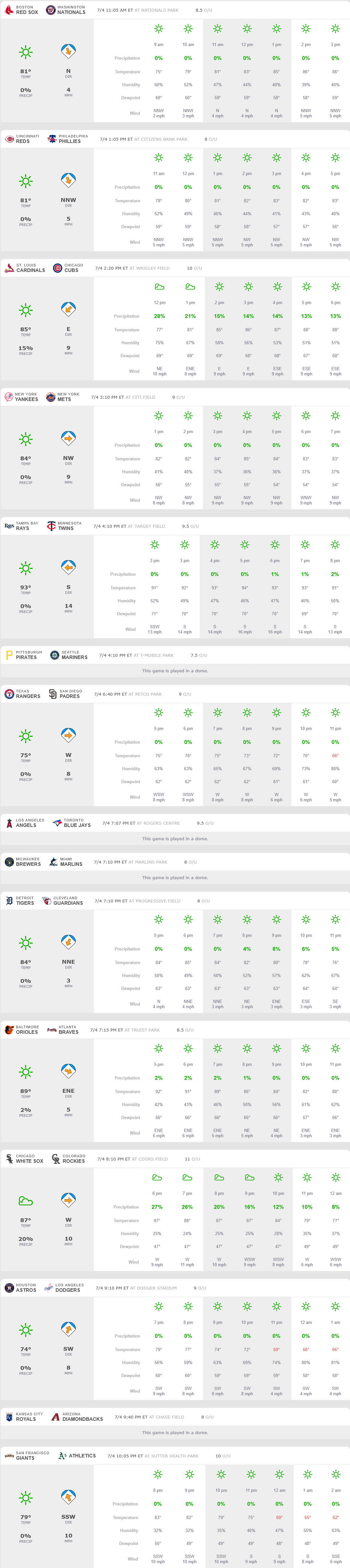The width and height of the screenshot is (350, 1568).
Task: Select the "7.5 O/U" value for Pirates–Mariners
Action: [x=199, y=655]
